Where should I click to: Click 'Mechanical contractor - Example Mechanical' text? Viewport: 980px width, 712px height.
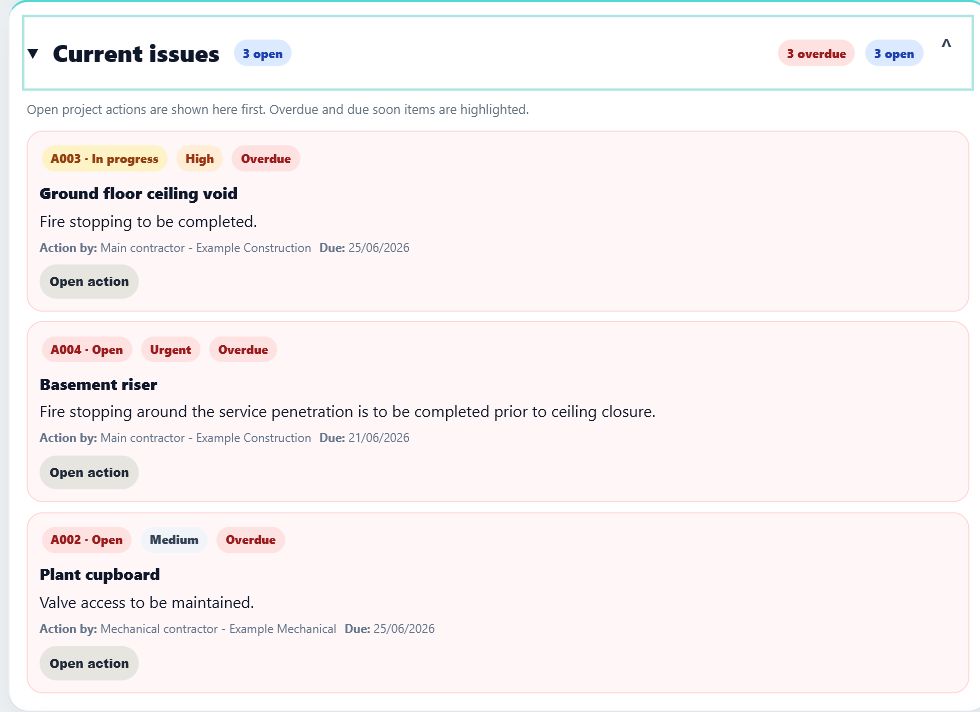(x=218, y=629)
